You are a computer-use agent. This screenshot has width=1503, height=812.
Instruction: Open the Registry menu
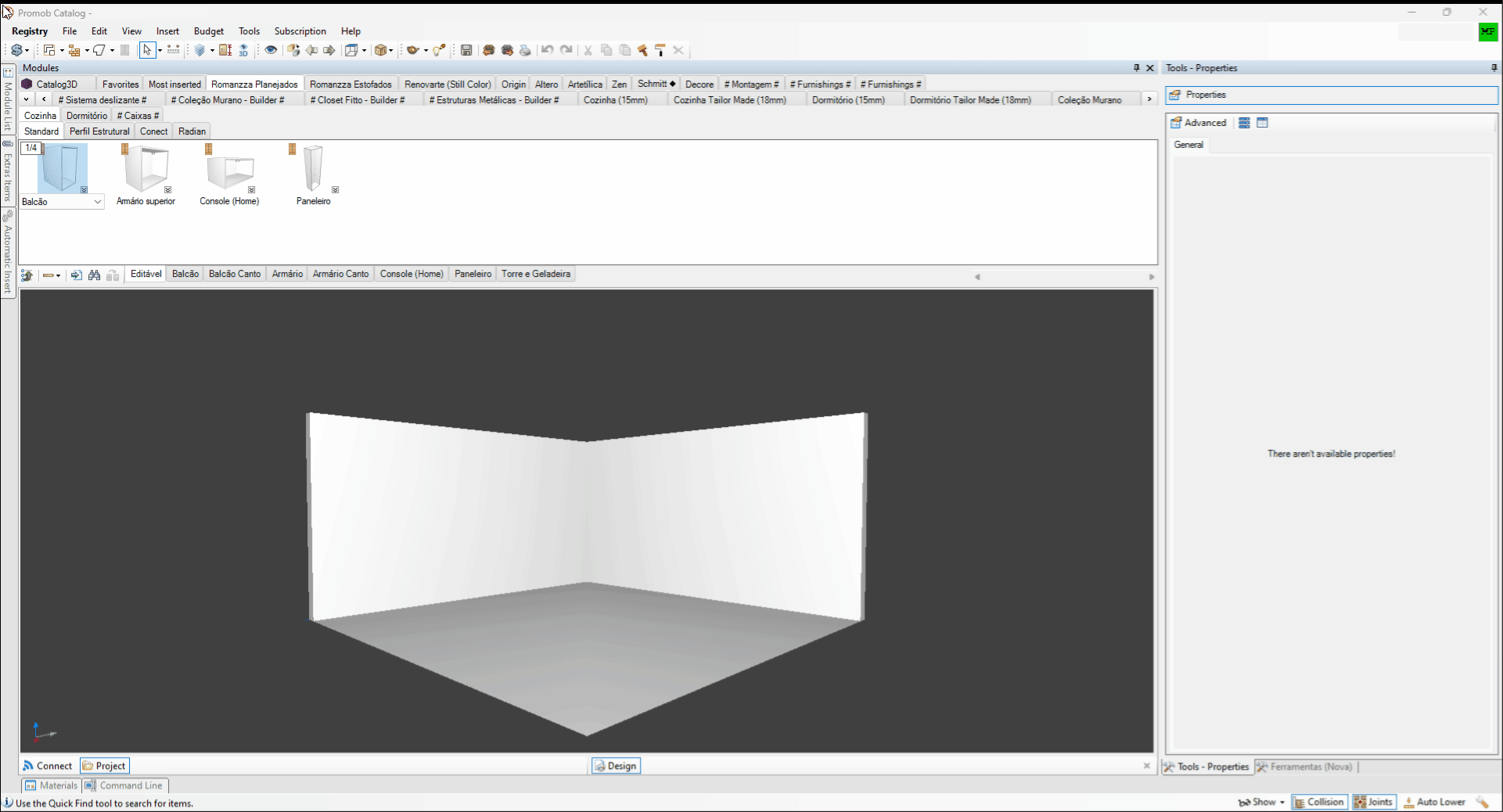click(x=30, y=31)
